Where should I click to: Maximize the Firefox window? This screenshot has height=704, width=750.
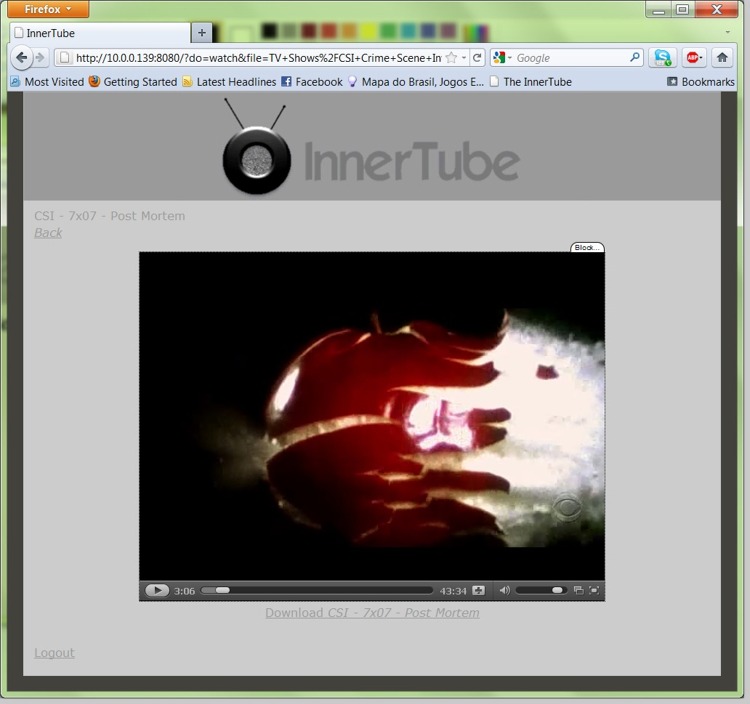pyautogui.click(x=683, y=9)
